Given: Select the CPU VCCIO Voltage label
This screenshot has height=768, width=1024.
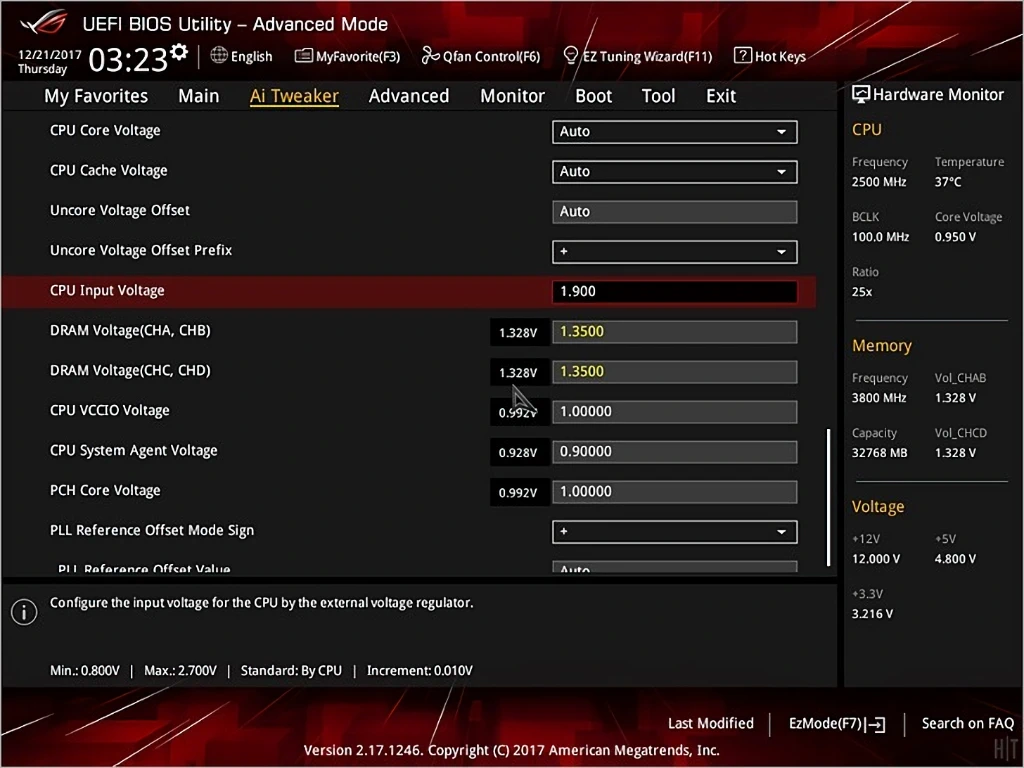Looking at the screenshot, I should (x=110, y=411).
